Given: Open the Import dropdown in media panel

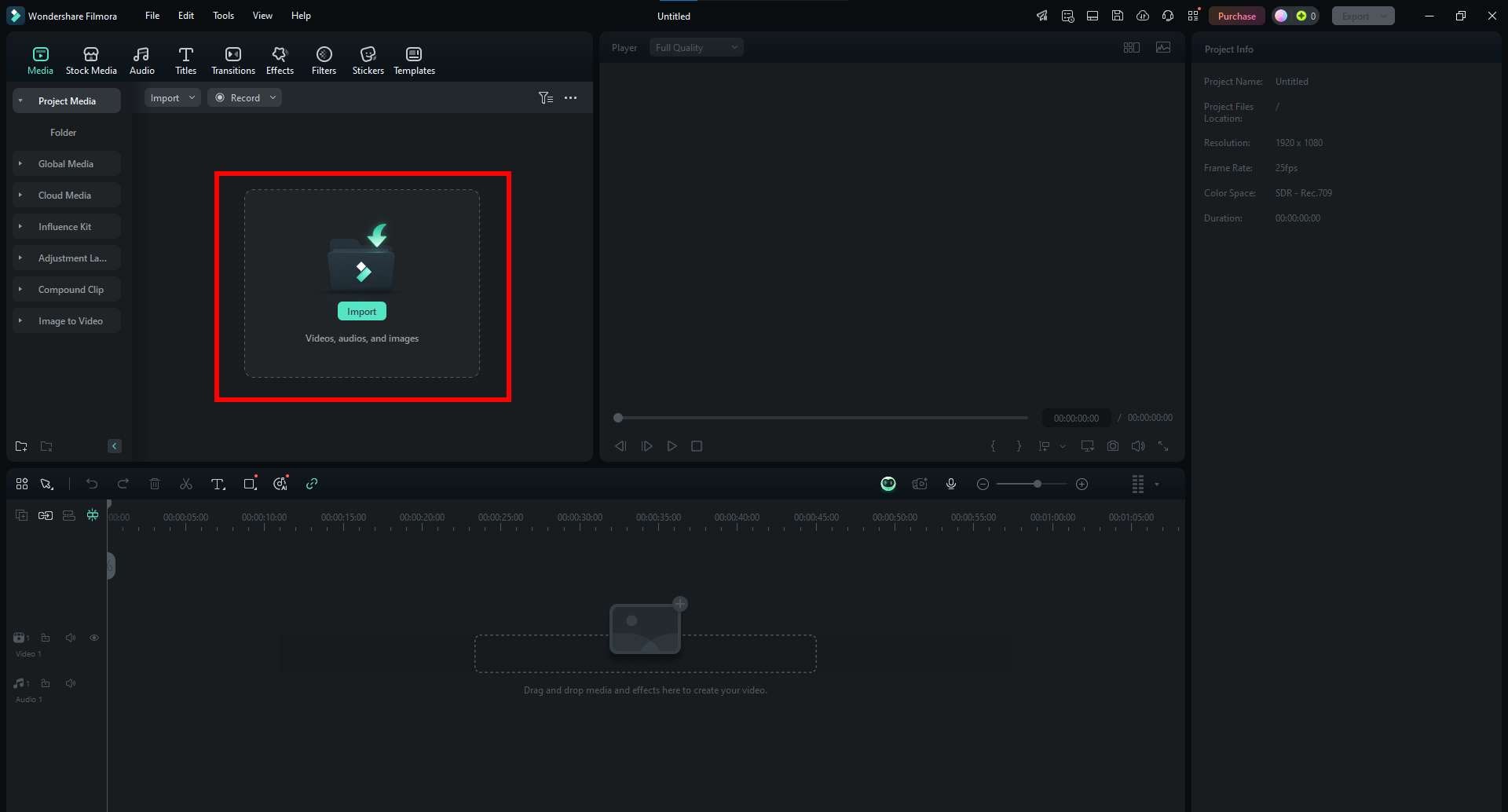Looking at the screenshot, I should tap(172, 98).
